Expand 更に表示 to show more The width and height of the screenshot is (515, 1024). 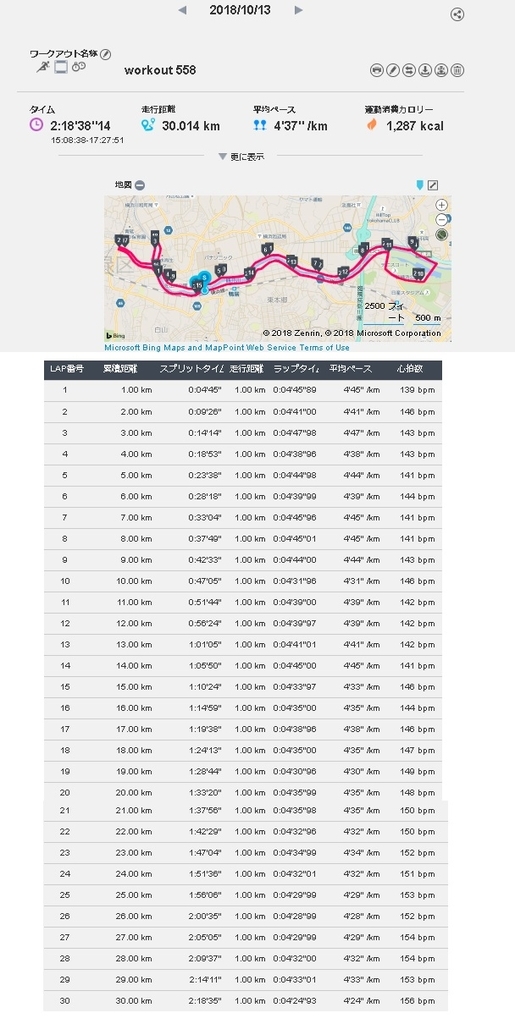point(241,157)
